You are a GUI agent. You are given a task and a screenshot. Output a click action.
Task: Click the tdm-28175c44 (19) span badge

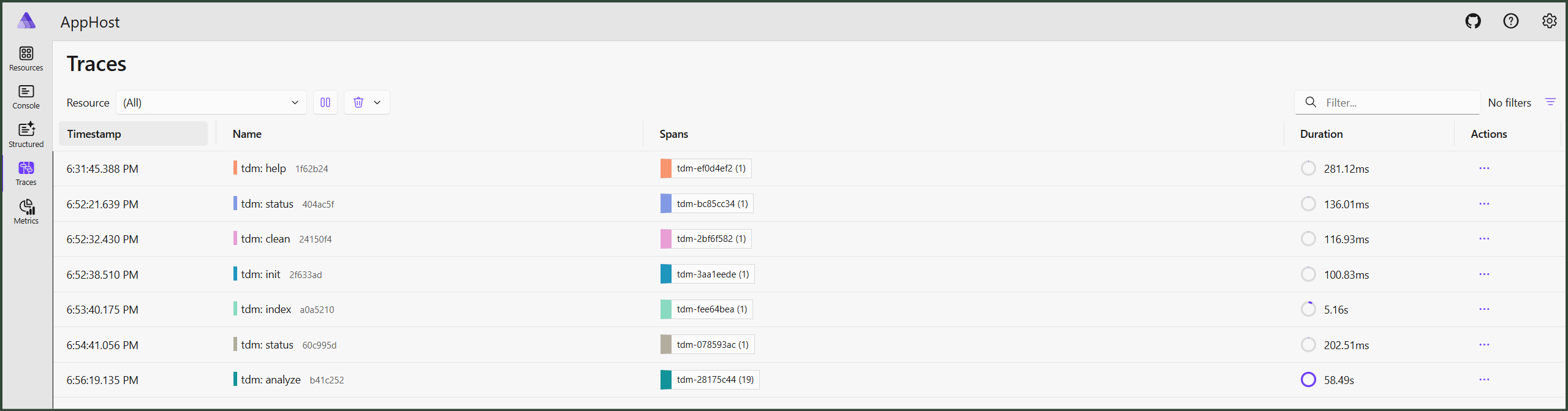(x=710, y=380)
